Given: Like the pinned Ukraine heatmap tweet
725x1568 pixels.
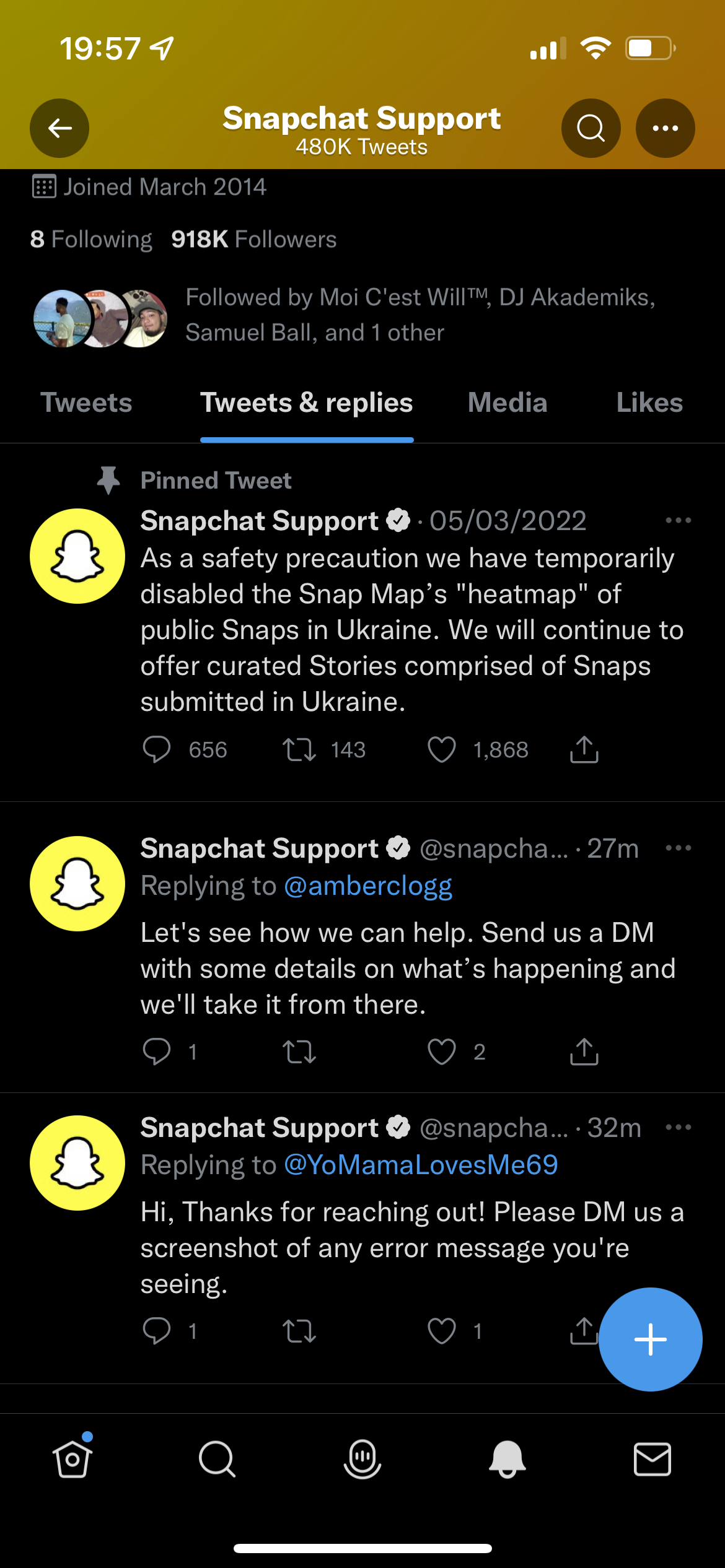Looking at the screenshot, I should point(442,749).
